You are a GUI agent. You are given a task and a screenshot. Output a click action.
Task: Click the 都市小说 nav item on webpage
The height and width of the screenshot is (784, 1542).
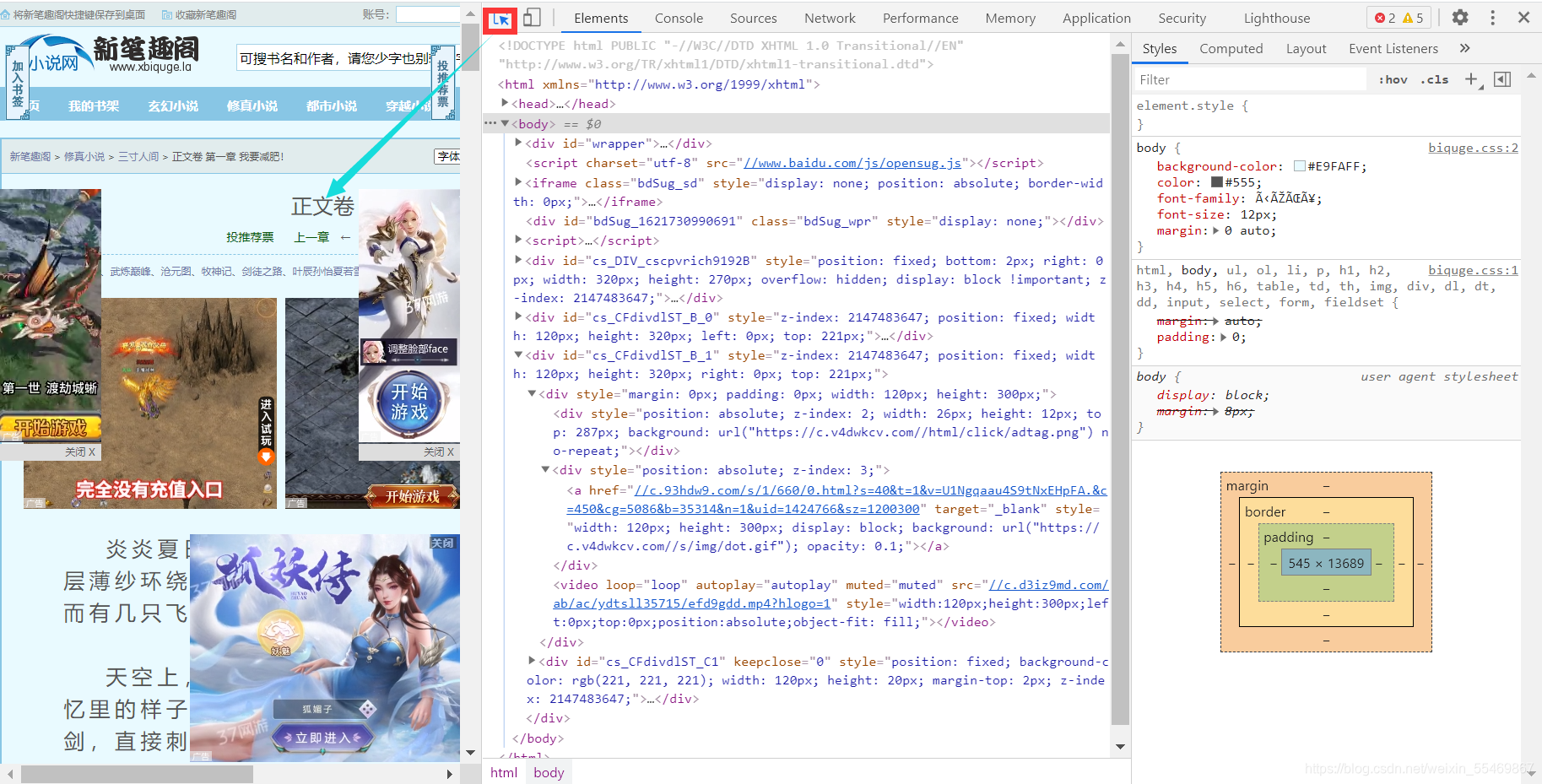coord(332,106)
